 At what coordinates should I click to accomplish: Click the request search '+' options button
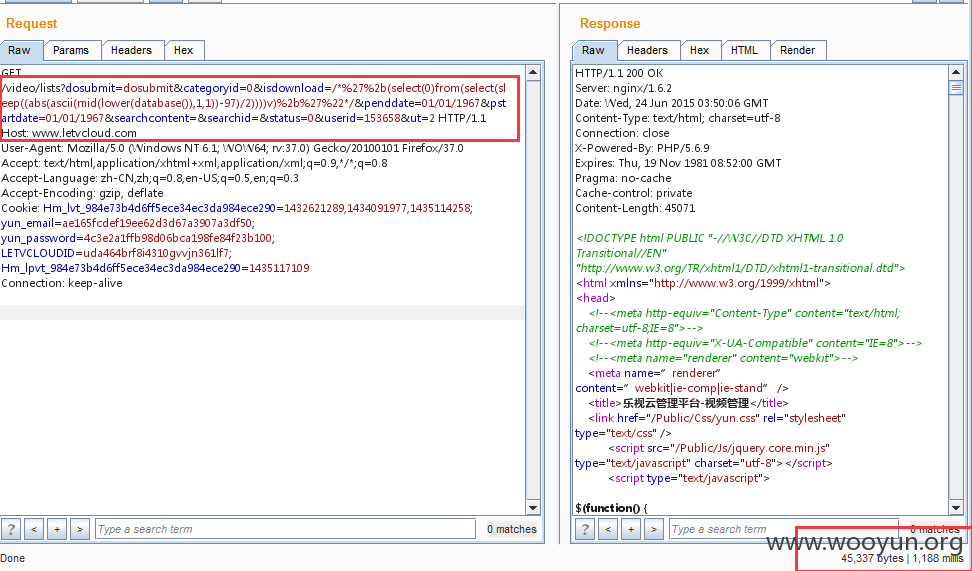(57, 529)
